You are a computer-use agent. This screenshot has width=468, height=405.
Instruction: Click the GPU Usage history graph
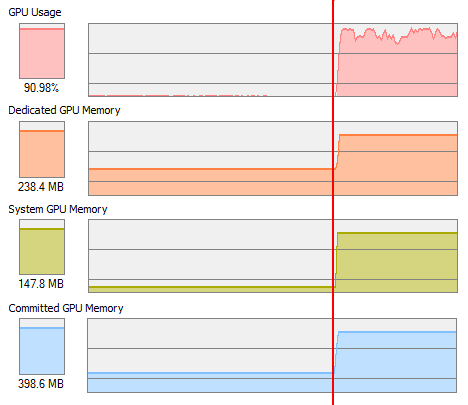coord(273,60)
